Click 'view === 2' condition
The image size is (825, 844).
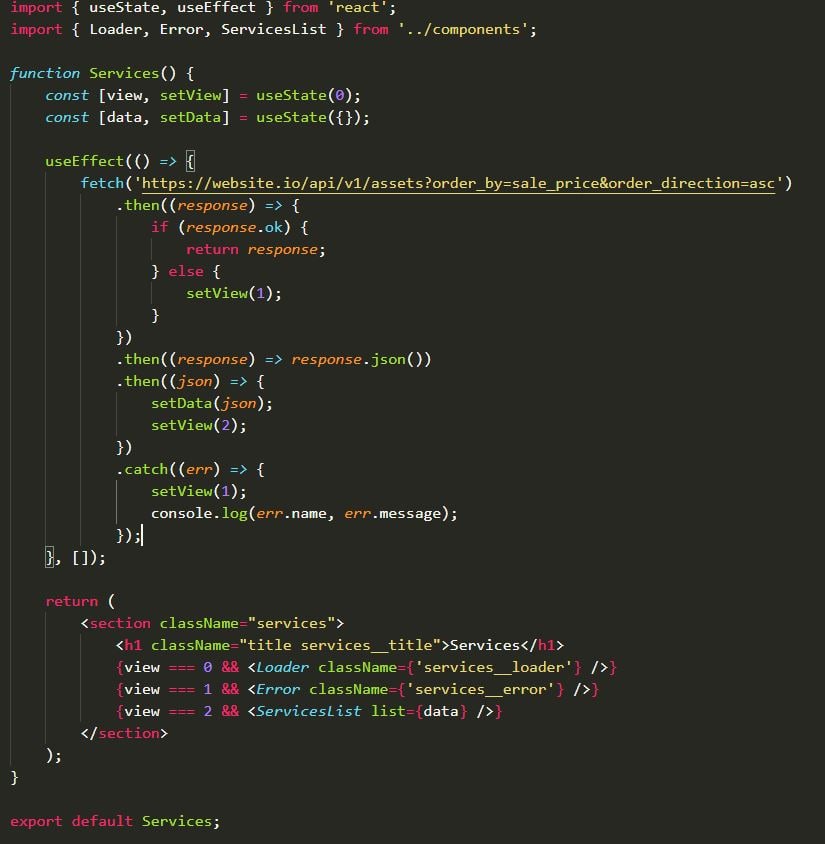[168, 712]
